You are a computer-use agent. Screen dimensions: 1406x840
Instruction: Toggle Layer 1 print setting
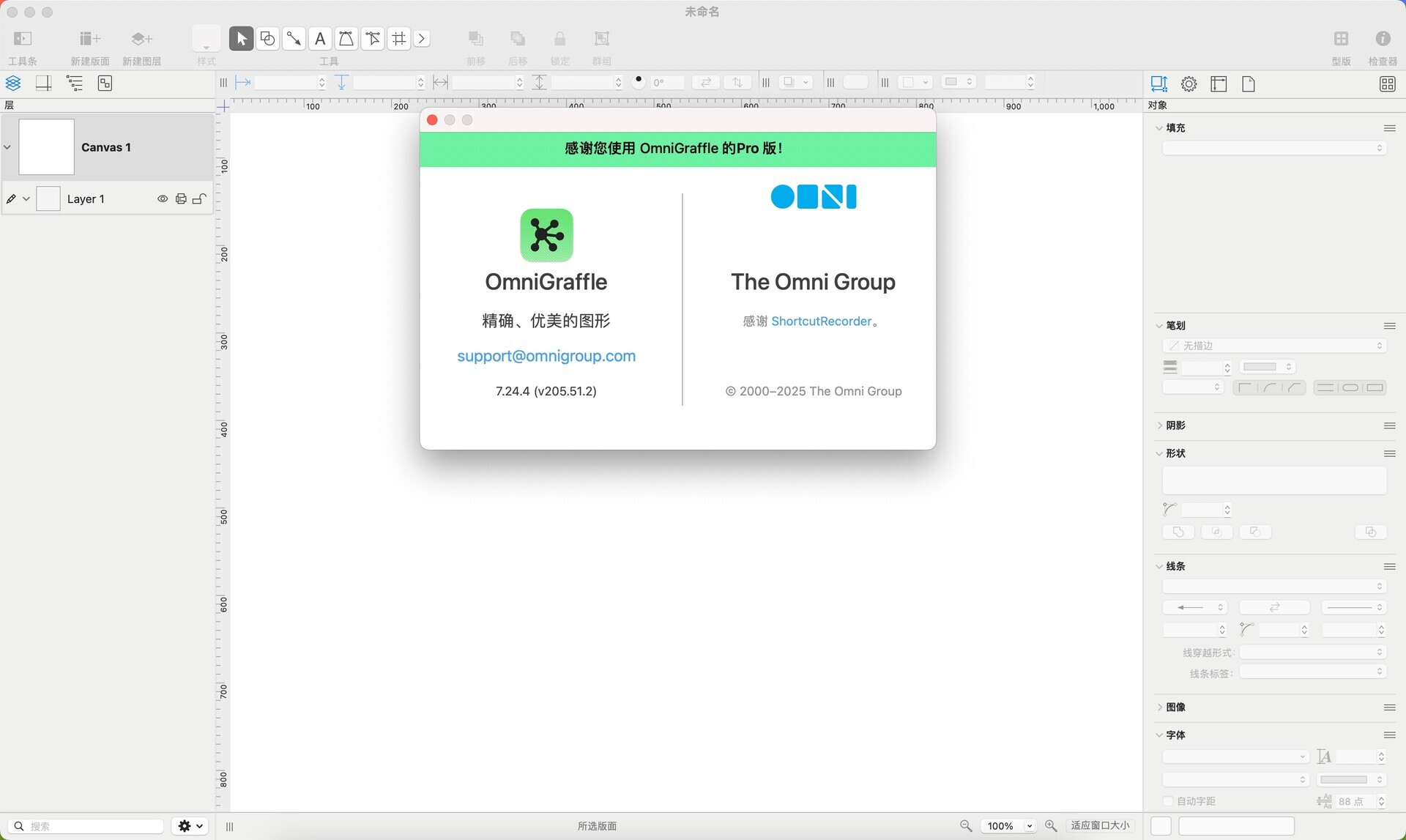click(x=181, y=198)
